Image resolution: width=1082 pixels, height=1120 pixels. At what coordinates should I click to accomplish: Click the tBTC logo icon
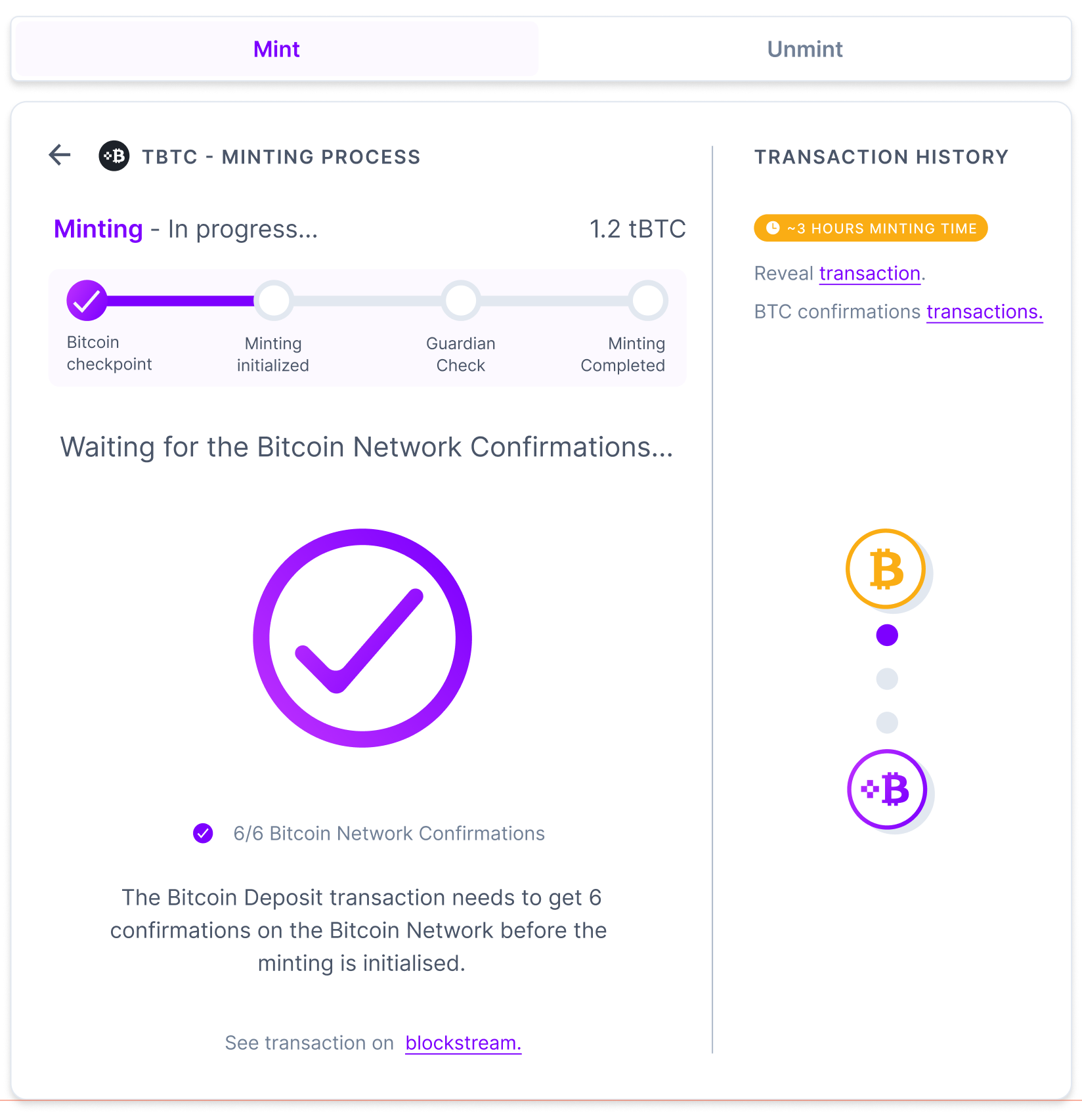114,156
